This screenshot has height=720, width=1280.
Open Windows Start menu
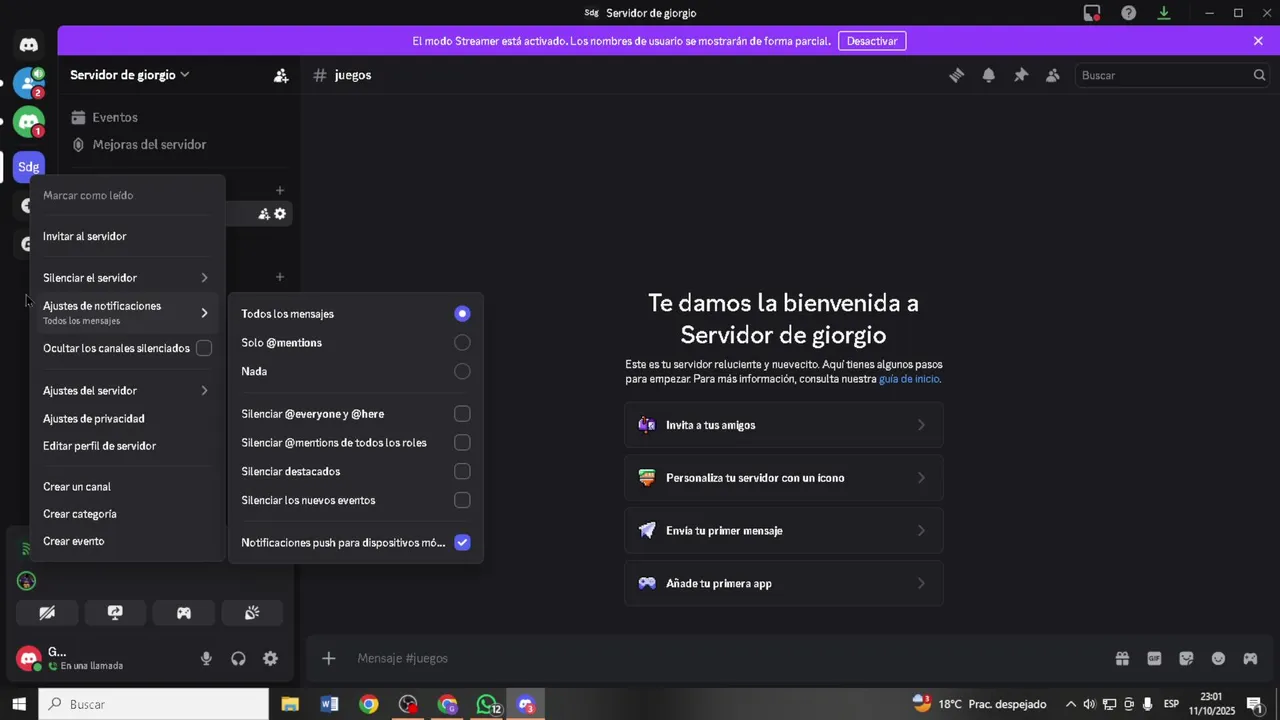(x=18, y=704)
